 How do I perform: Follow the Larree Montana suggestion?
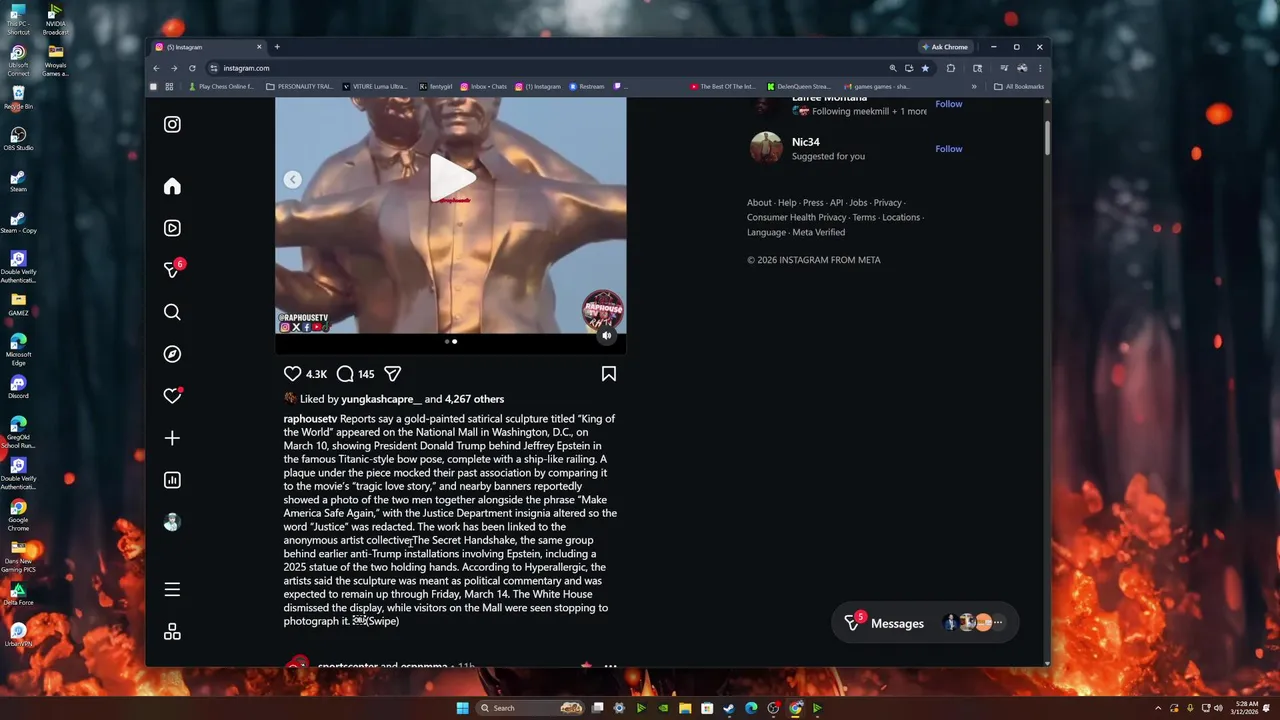coord(948,104)
